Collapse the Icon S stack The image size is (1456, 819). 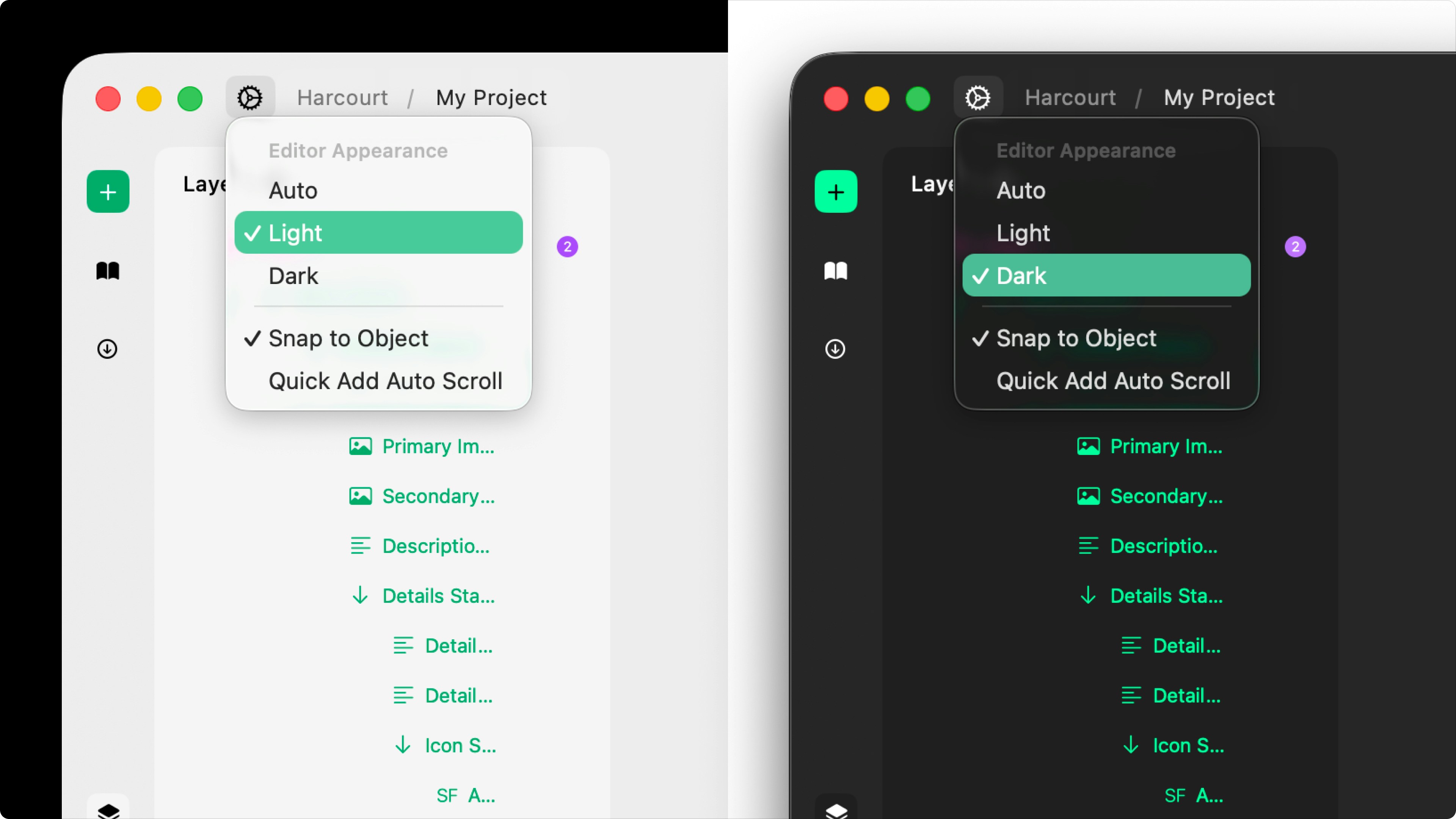coord(403,745)
